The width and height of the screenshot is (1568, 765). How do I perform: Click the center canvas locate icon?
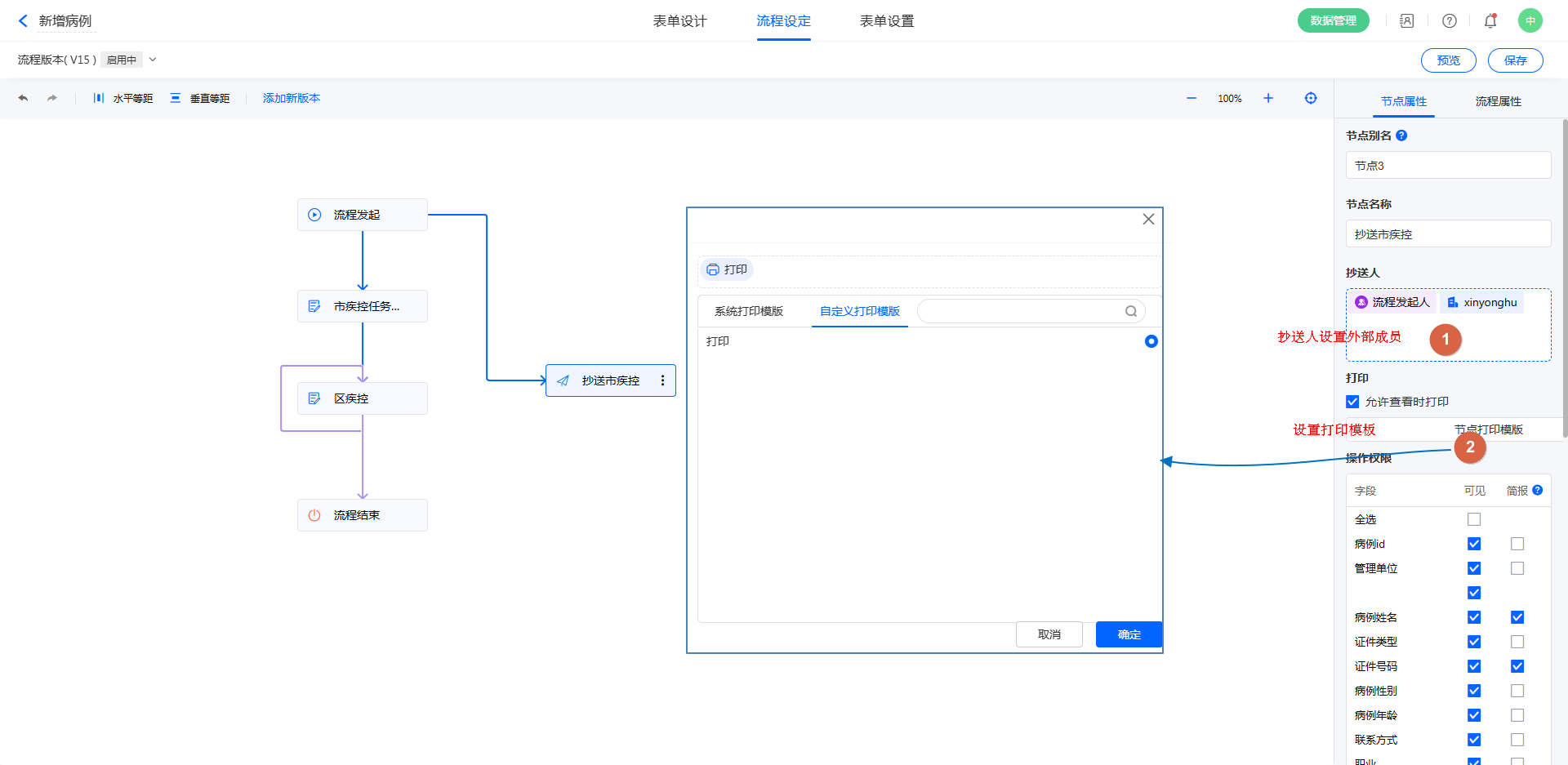(x=1311, y=98)
